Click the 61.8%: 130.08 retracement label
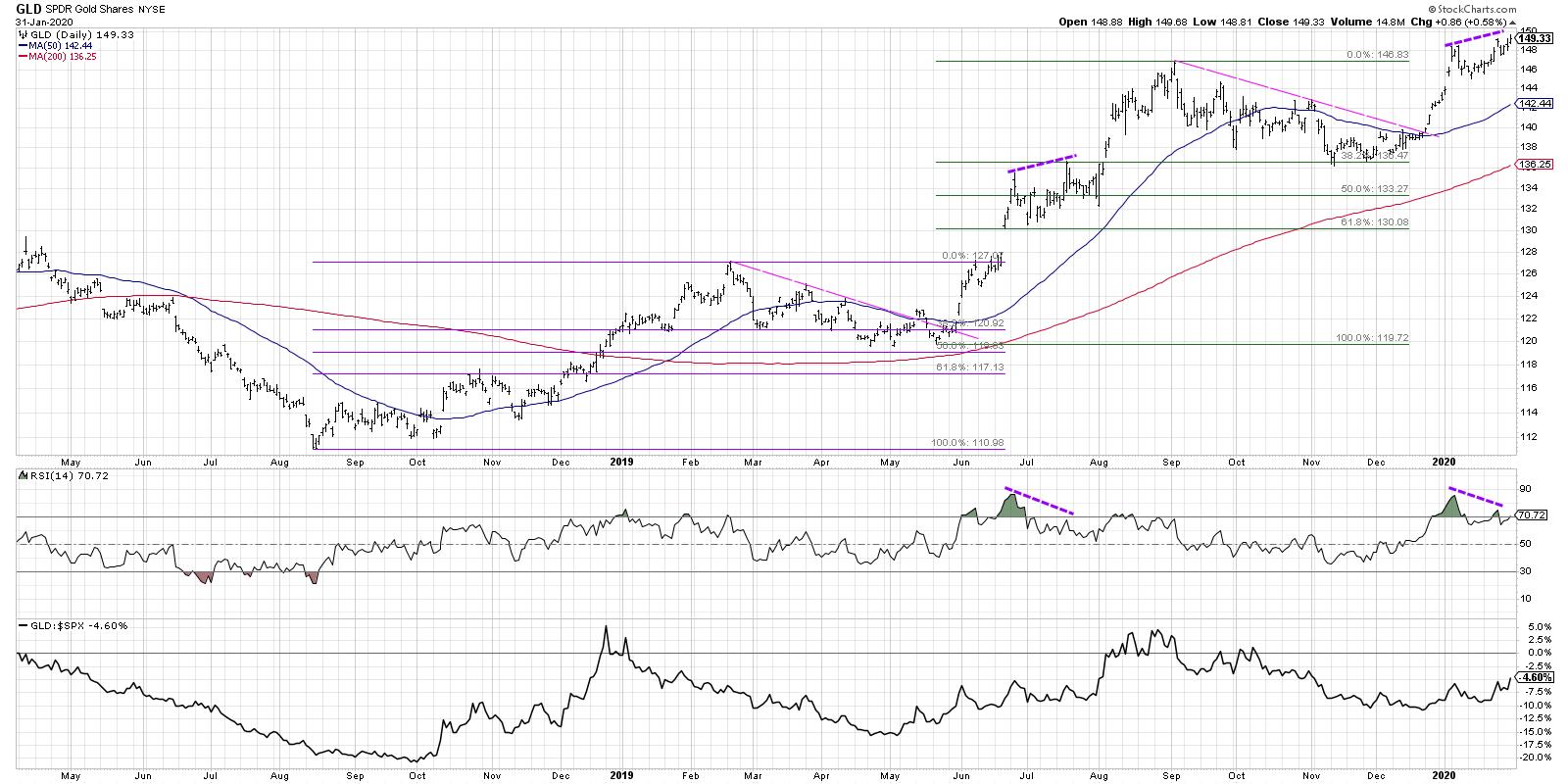 point(1382,222)
